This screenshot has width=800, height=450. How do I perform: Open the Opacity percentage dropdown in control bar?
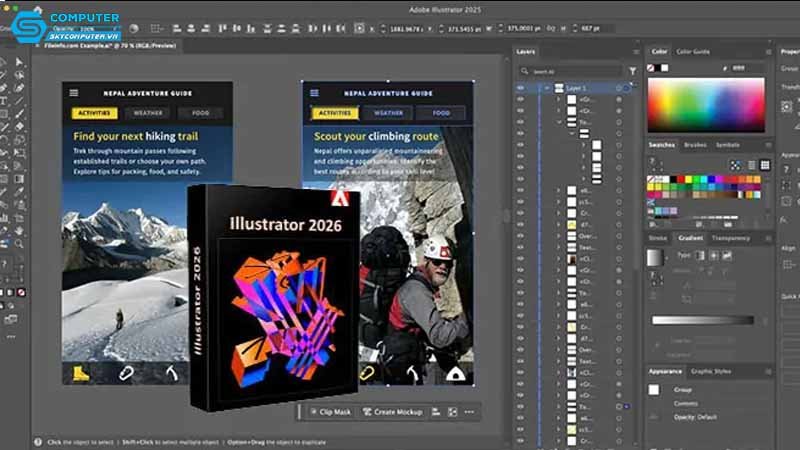(x=116, y=29)
